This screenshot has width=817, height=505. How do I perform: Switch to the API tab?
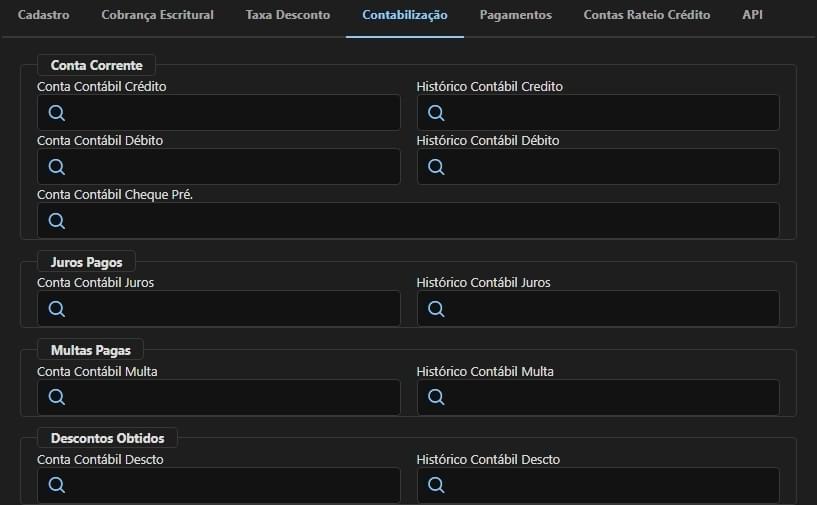(x=752, y=15)
